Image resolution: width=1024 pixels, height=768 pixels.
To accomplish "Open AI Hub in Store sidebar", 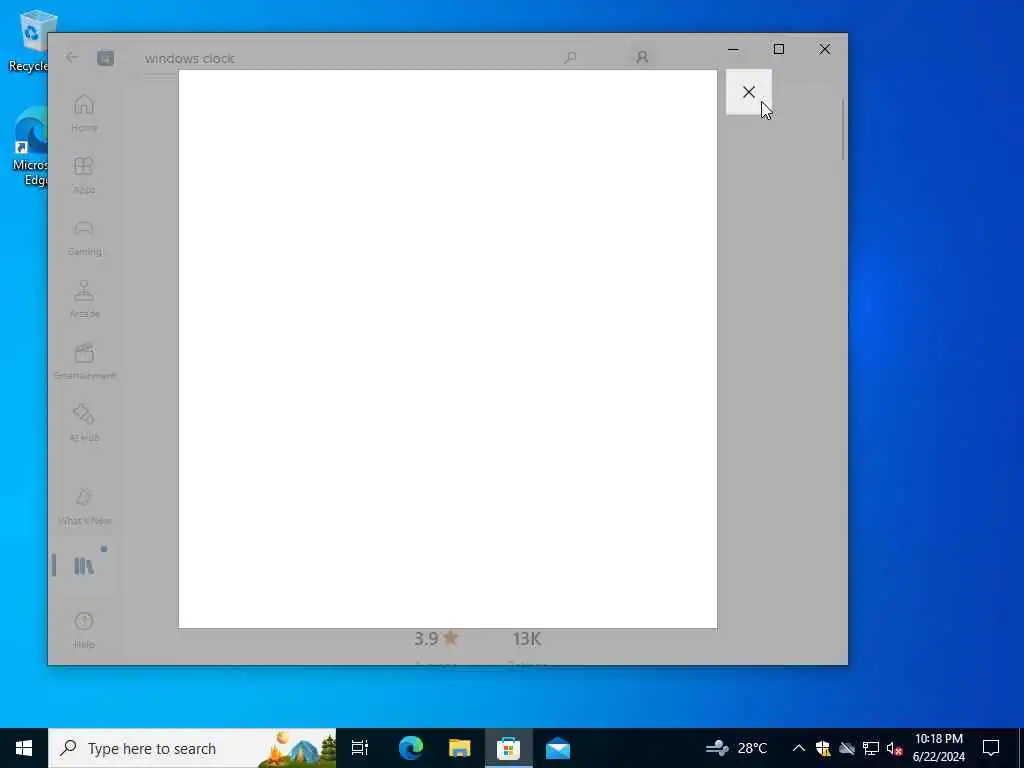I will click(84, 423).
